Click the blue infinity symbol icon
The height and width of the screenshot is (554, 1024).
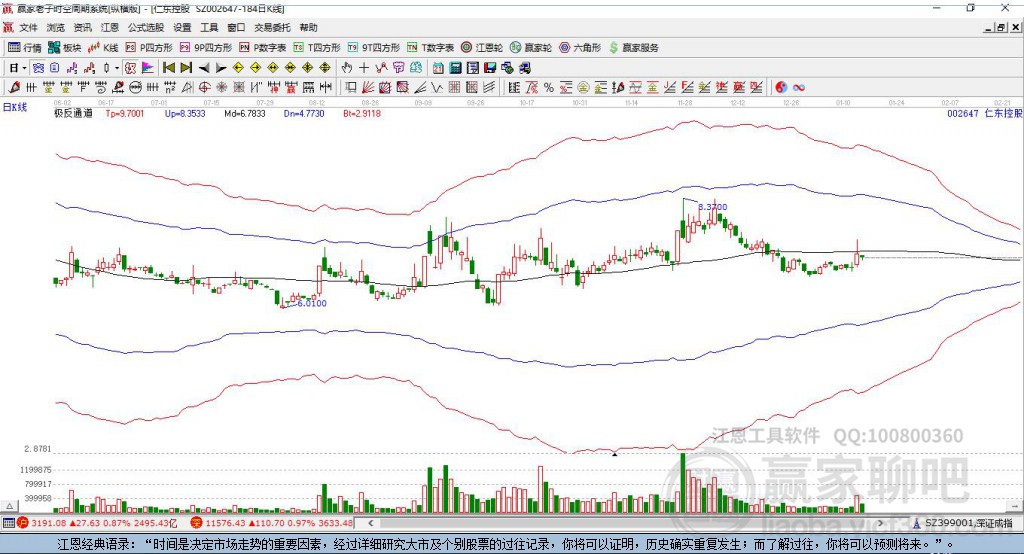[799, 87]
